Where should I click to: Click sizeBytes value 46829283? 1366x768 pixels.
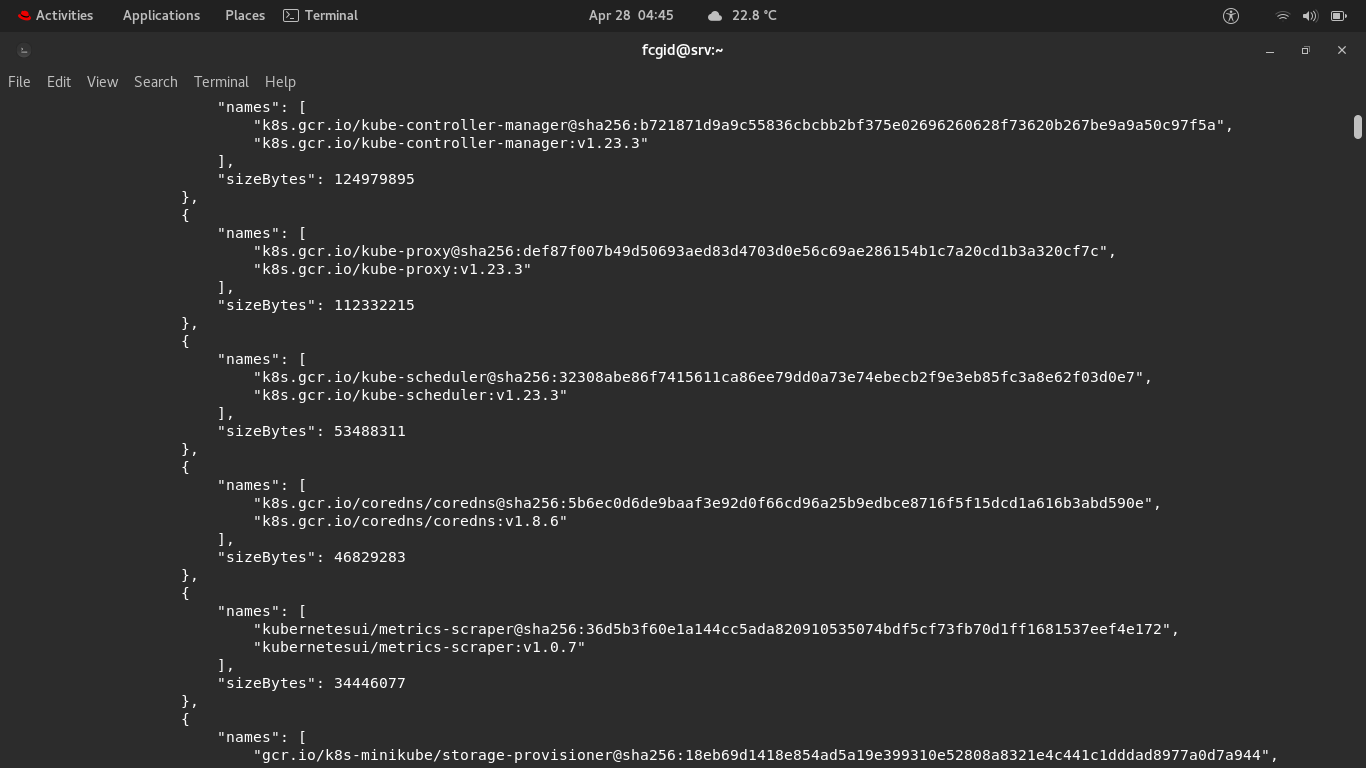(x=370, y=557)
